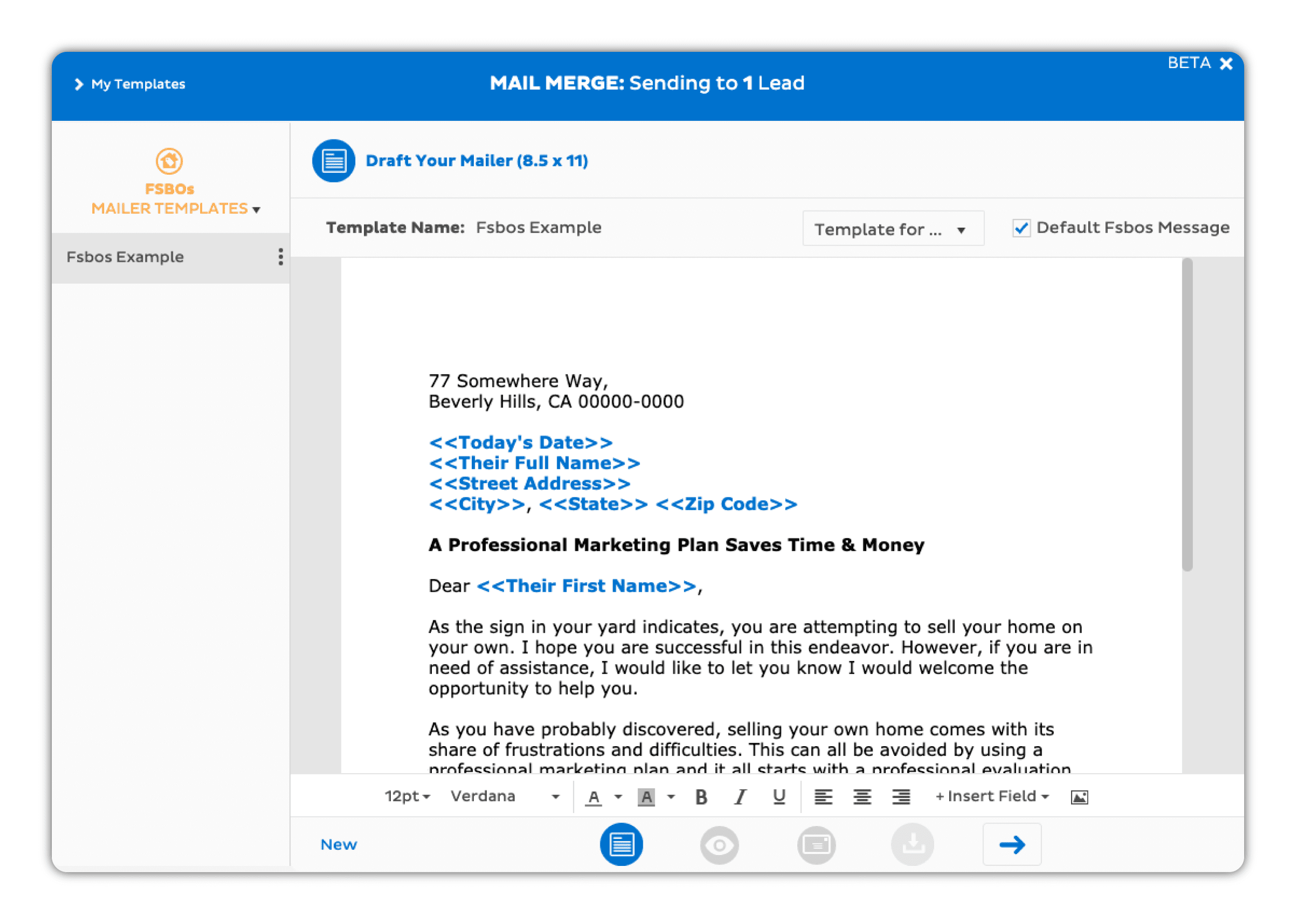
Task: Open the 'Template for ...' dropdown
Action: coord(893,229)
